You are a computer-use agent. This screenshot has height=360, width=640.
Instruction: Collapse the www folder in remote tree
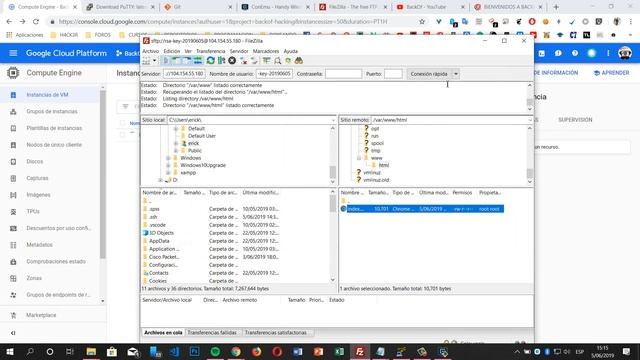(x=359, y=158)
